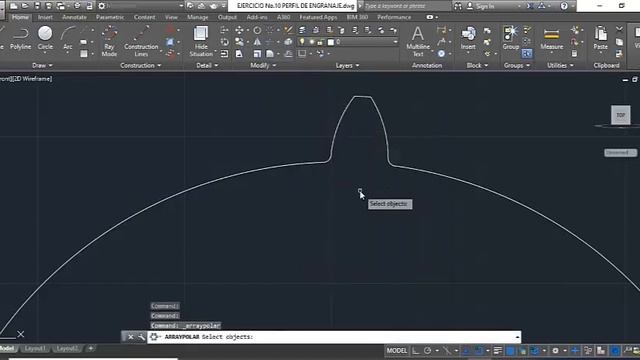Toggle ortho mode in status bar
This screenshot has height=360, width=640.
click(x=416, y=351)
